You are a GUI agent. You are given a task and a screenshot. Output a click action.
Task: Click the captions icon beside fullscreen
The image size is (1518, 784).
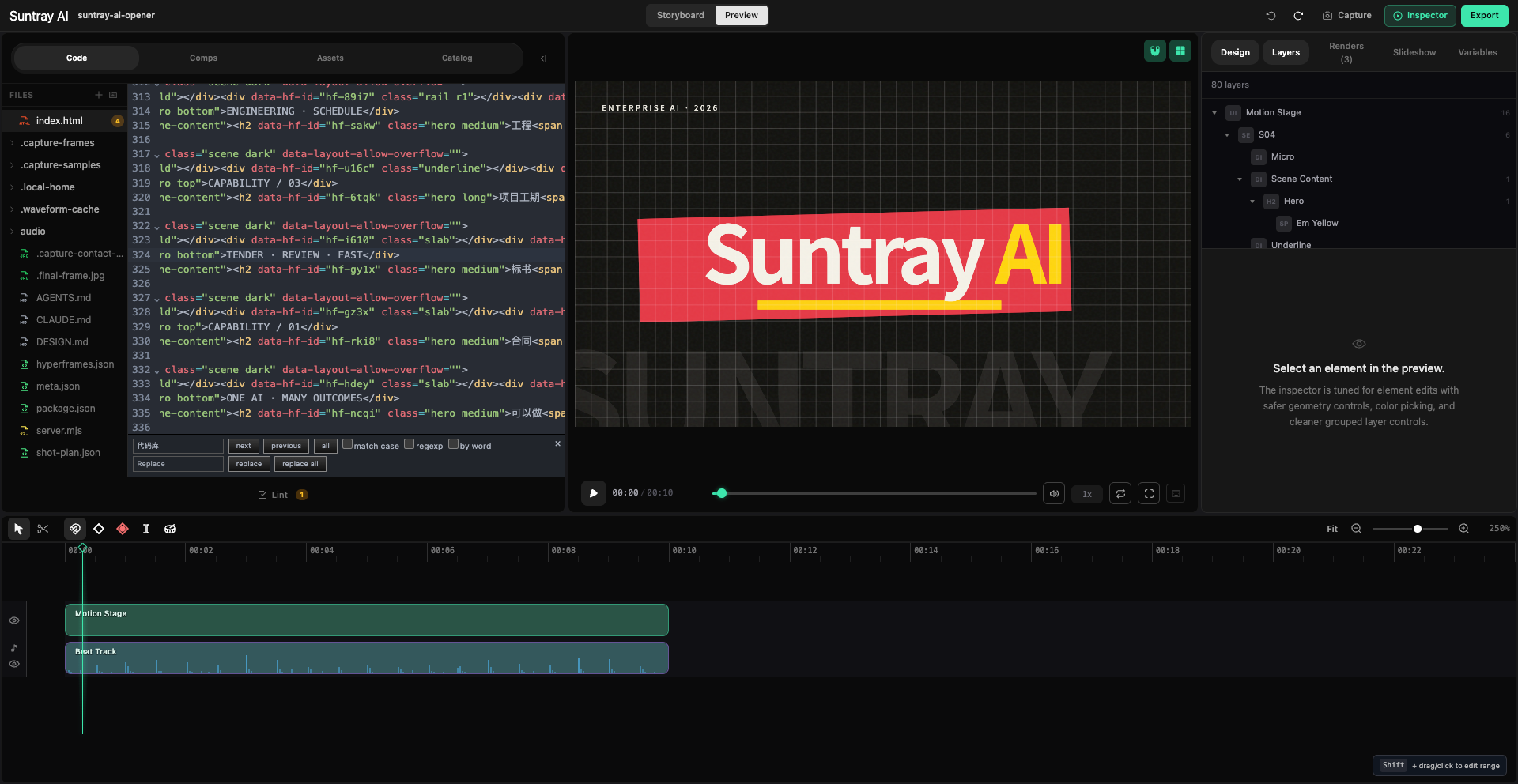tap(1176, 493)
